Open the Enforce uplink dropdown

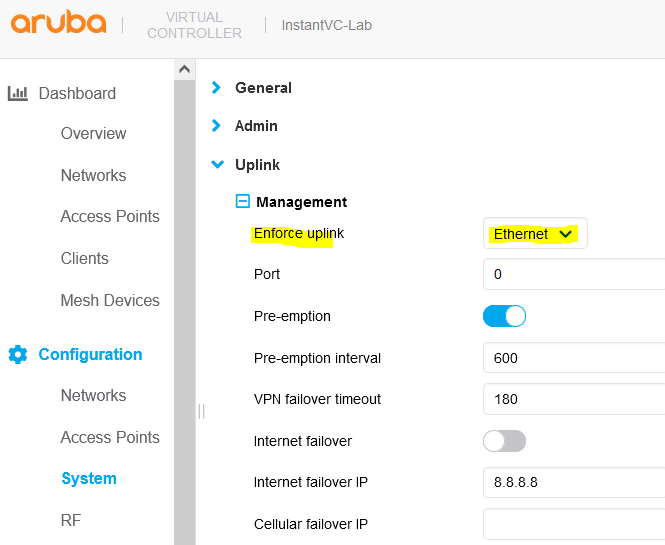point(534,234)
